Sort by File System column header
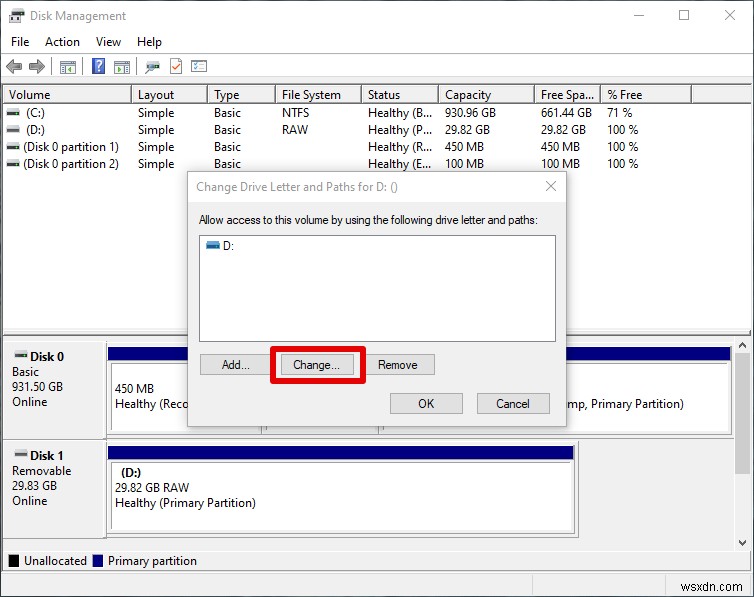Image resolution: width=754 pixels, height=597 pixels. [x=318, y=95]
